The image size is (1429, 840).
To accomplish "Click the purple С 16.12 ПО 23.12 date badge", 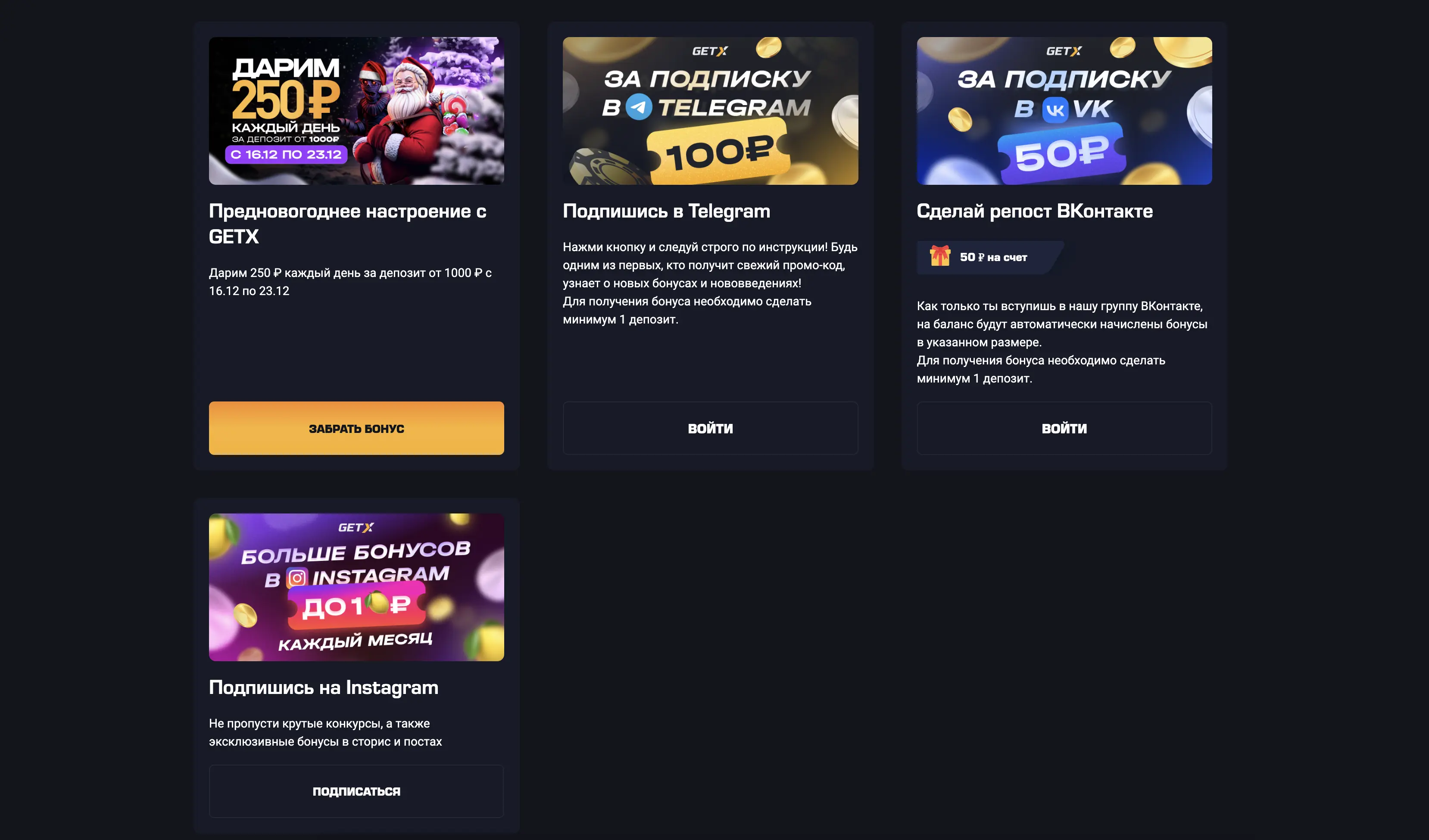I will point(286,154).
